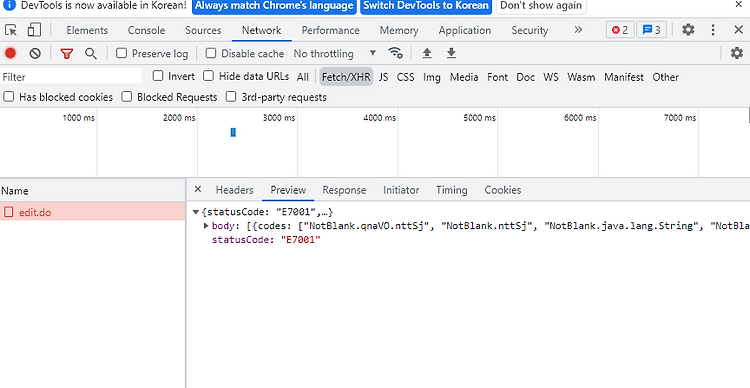Click Switch DevTools to Korean
The image size is (750, 388).
pyautogui.click(x=426, y=6)
